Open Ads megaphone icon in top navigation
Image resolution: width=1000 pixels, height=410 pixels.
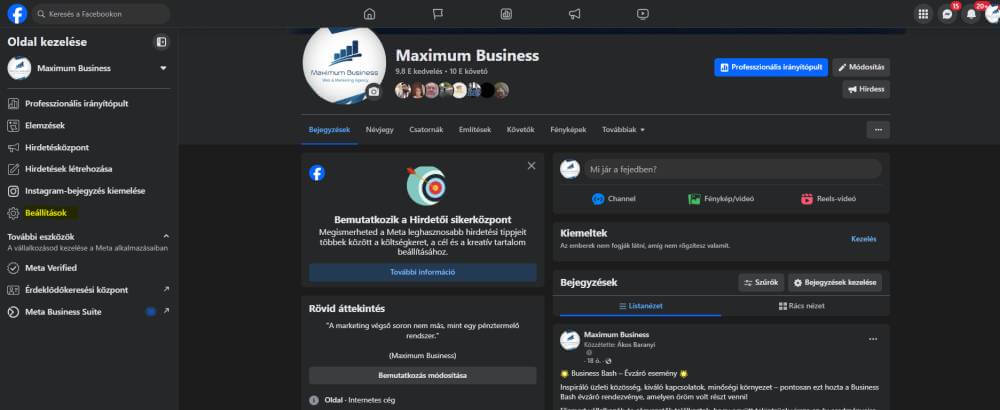click(575, 14)
